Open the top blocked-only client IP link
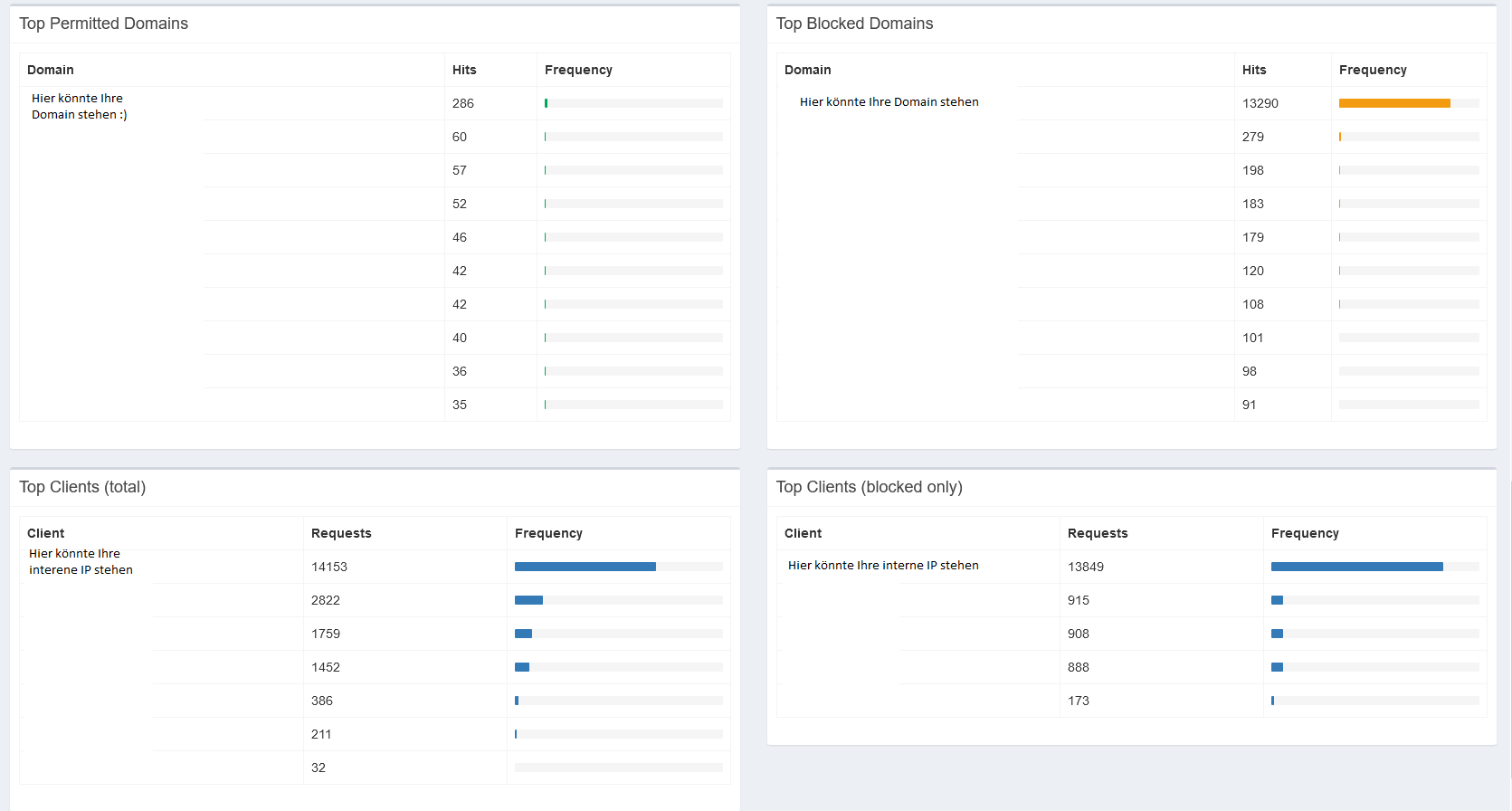Image resolution: width=1512 pixels, height=811 pixels. (882, 566)
